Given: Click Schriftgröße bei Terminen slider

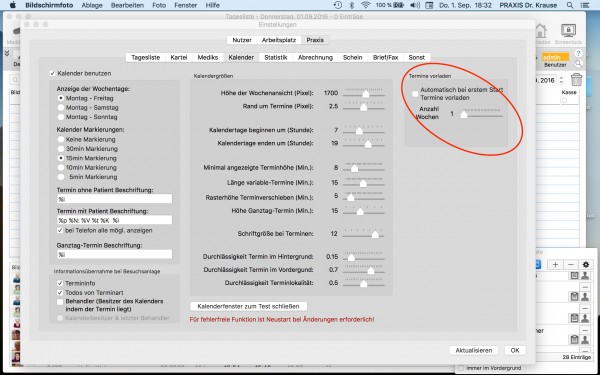Looking at the screenshot, I should (364, 234).
